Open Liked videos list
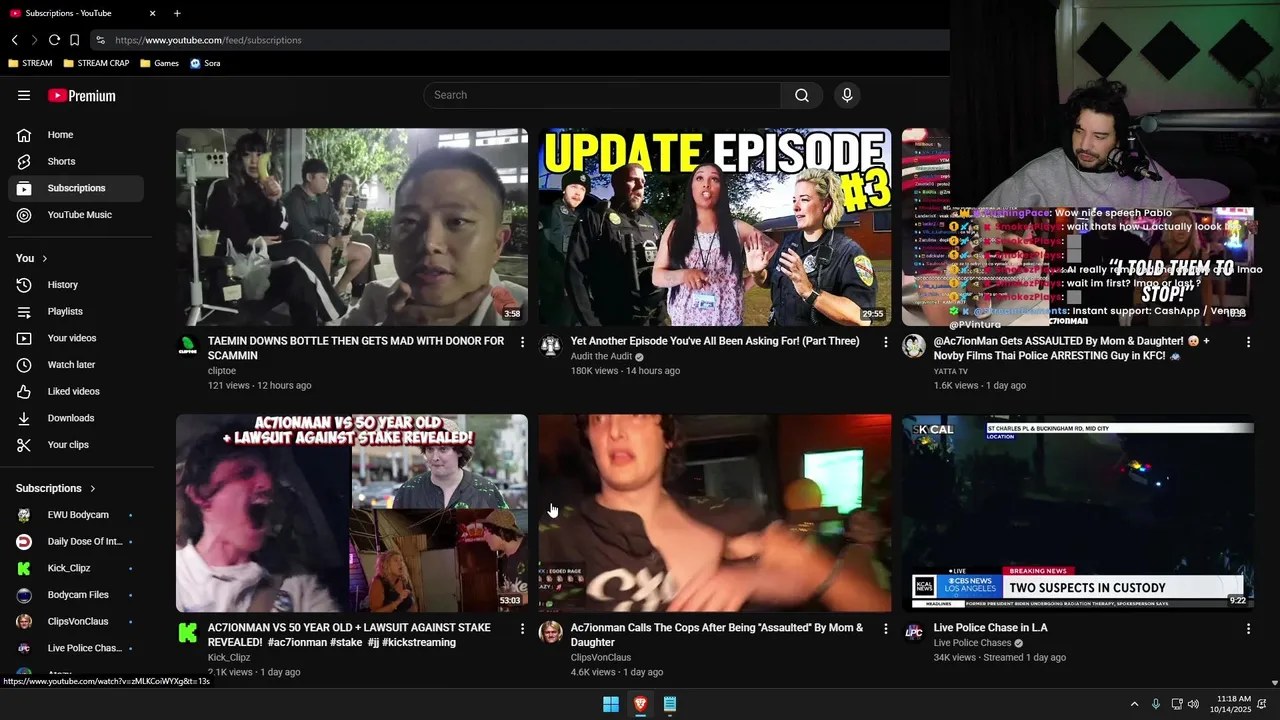1280x720 pixels. point(76,391)
